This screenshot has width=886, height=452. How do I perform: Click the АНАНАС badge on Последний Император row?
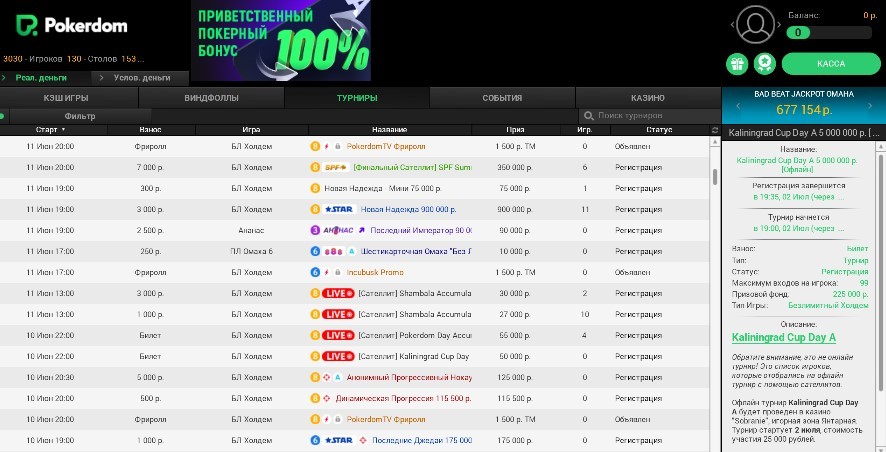tap(338, 231)
